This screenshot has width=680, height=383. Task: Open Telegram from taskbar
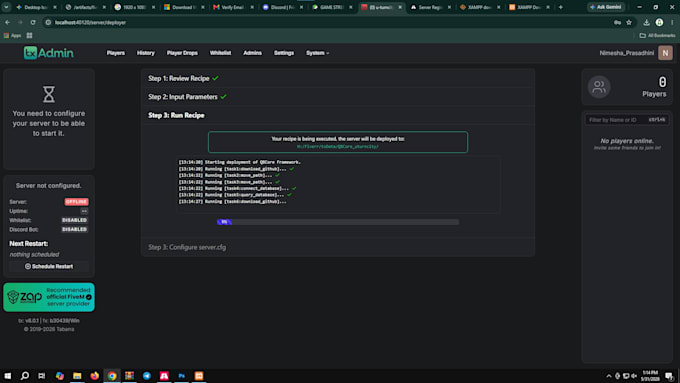tap(147, 376)
